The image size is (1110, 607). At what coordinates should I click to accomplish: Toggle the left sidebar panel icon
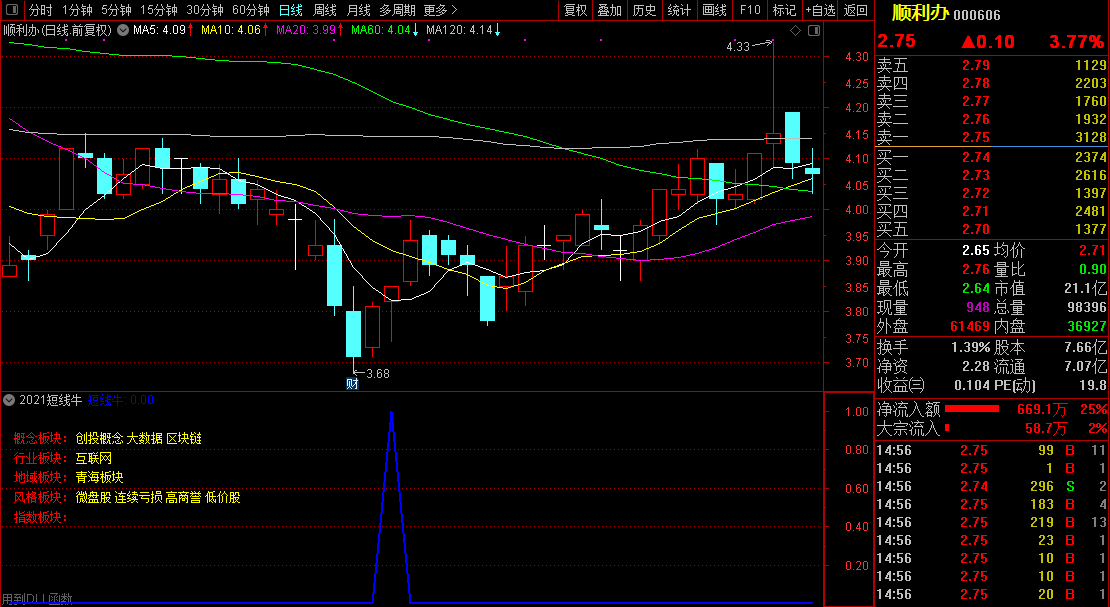click(12, 10)
